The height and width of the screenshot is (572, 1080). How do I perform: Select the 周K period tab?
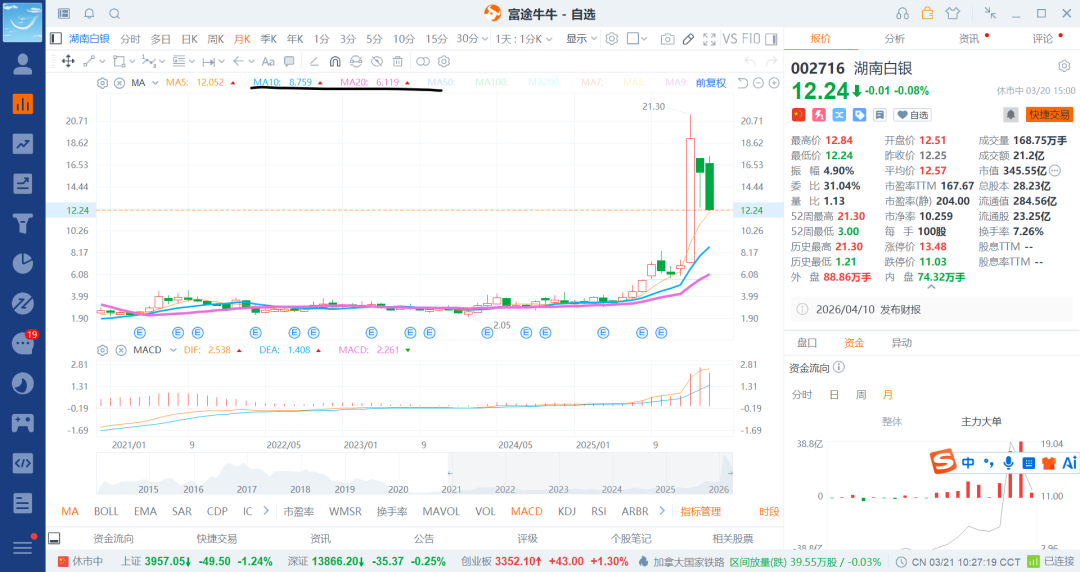pyautogui.click(x=216, y=39)
